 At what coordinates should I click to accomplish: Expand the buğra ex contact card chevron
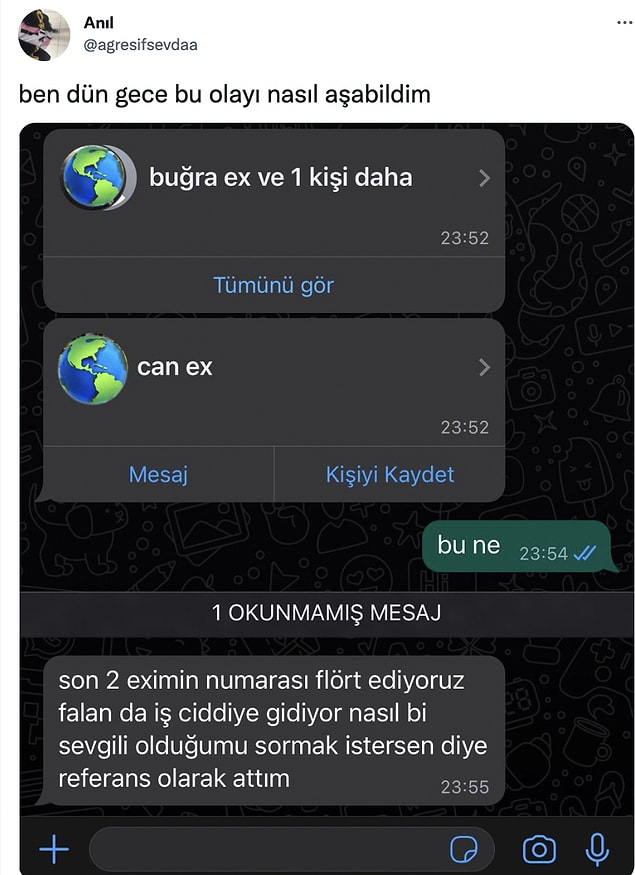pos(484,178)
